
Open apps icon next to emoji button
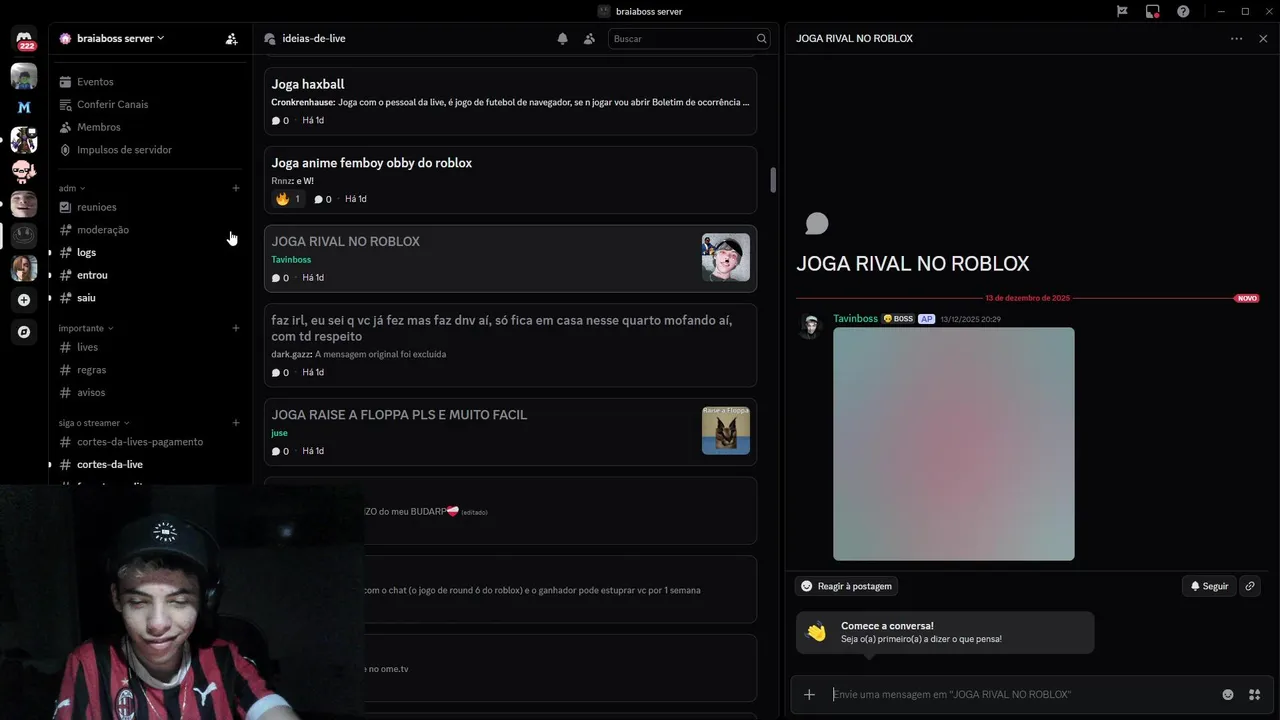(x=1254, y=694)
